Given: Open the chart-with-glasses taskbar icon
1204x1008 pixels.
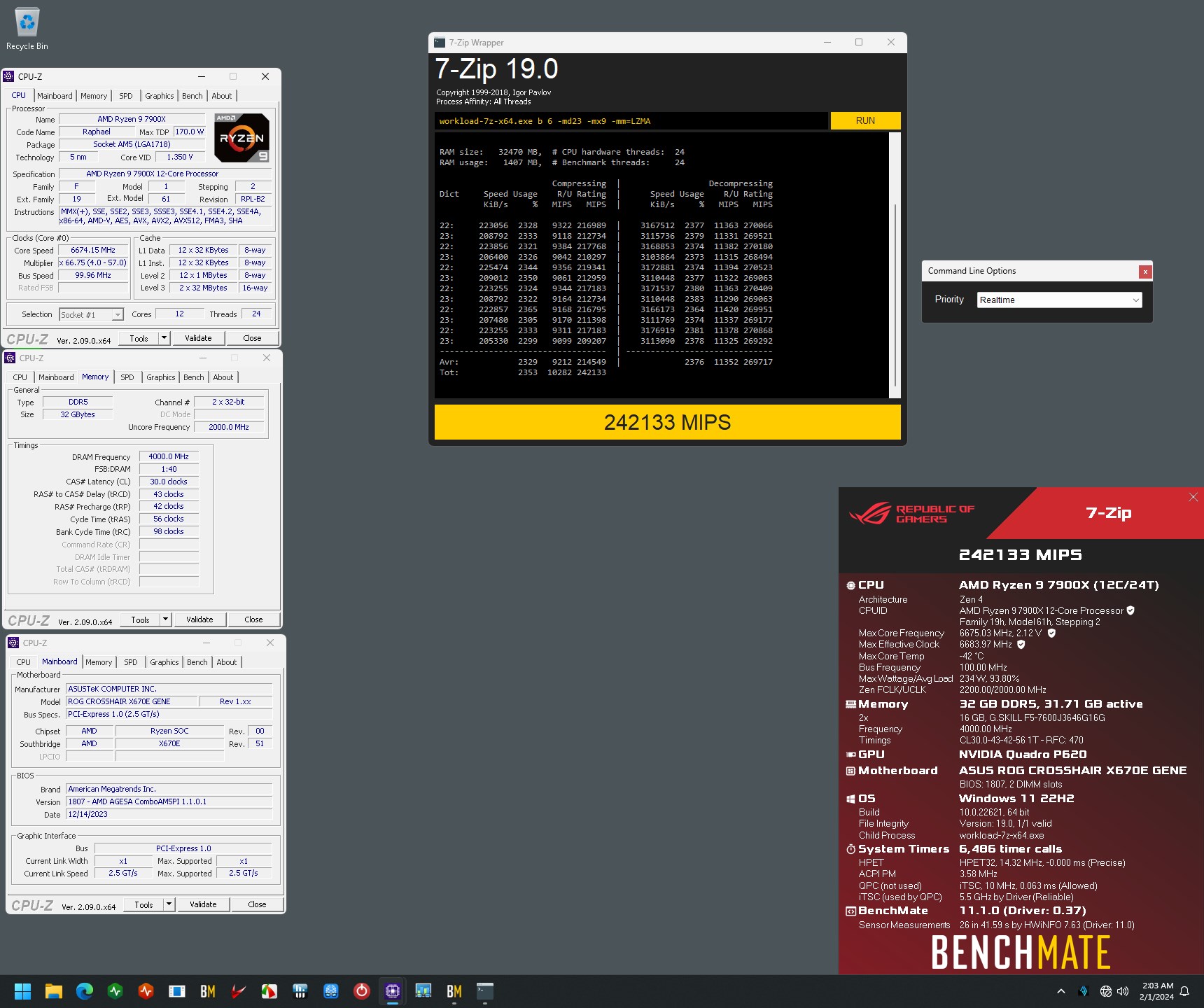Looking at the screenshot, I should pyautogui.click(x=423, y=991).
